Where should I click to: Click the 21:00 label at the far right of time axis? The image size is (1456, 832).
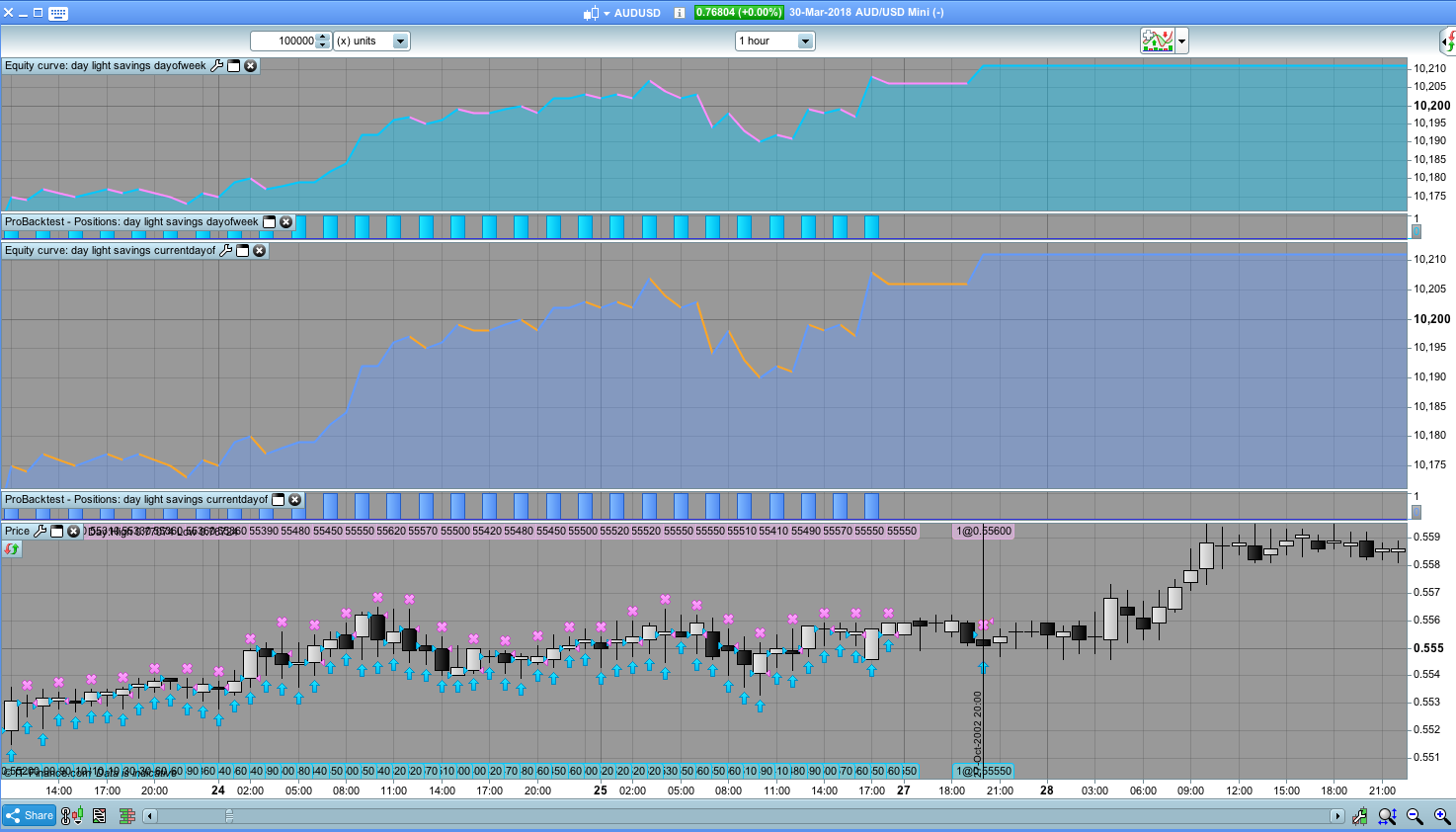point(1382,790)
